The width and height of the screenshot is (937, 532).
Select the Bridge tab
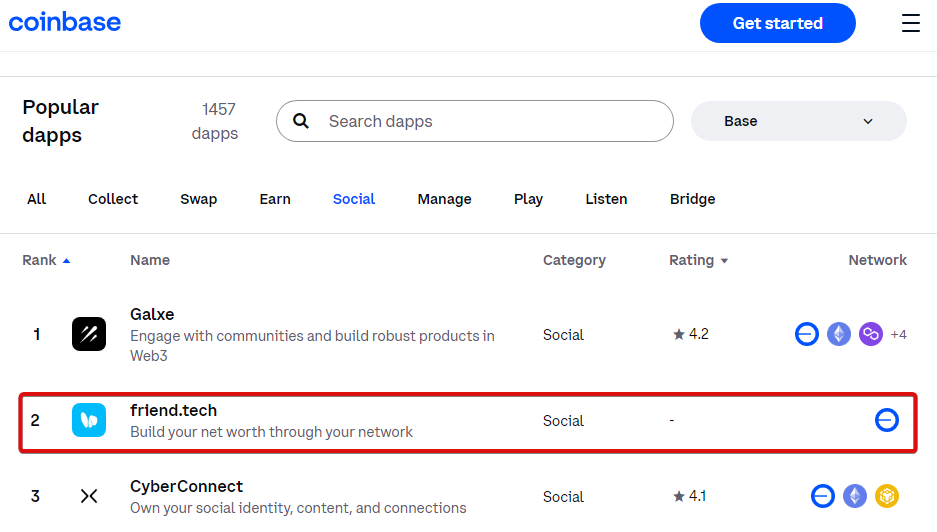pos(693,199)
